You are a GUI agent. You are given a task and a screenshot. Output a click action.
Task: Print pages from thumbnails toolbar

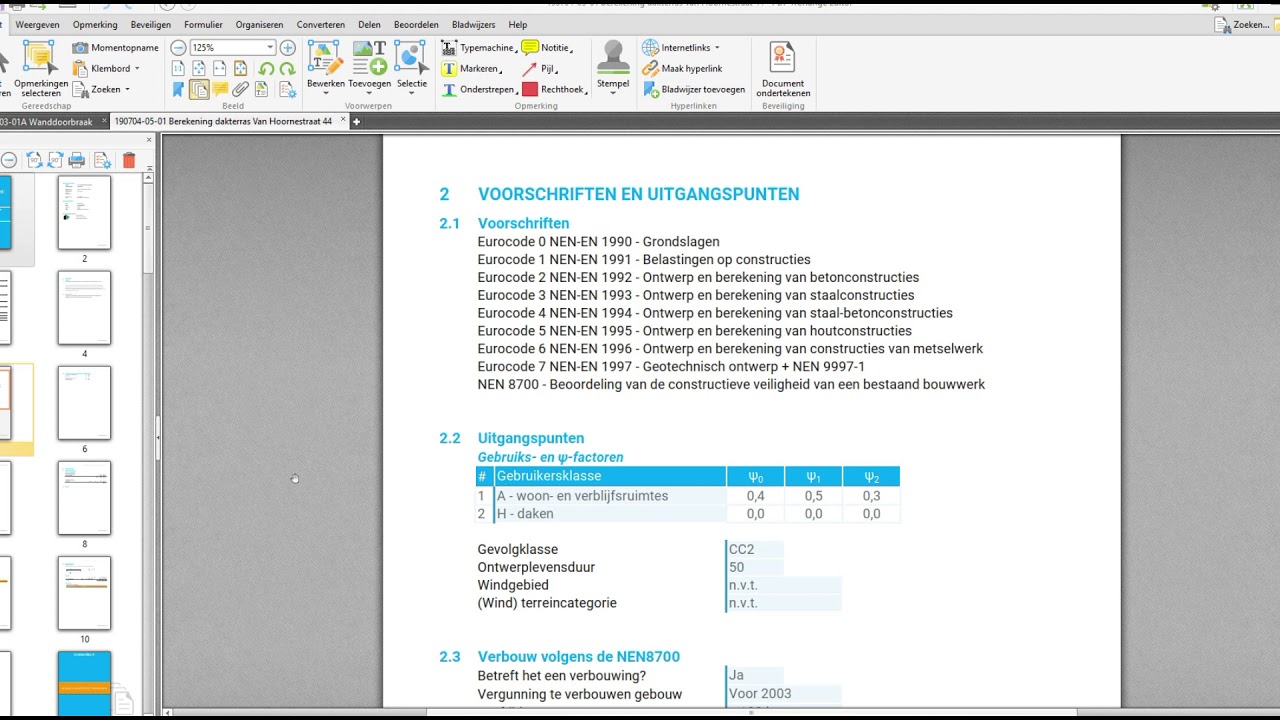(76, 160)
